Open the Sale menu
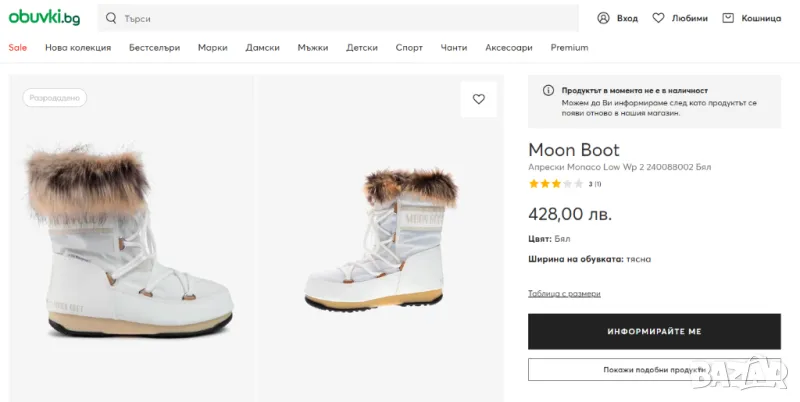 (18, 47)
